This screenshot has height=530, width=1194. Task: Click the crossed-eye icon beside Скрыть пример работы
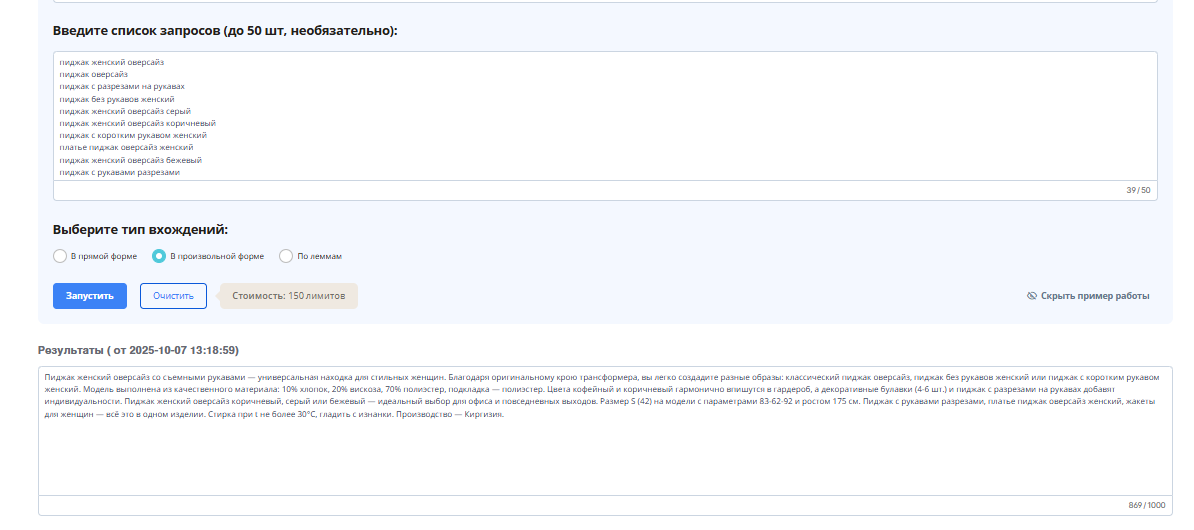[1031, 296]
